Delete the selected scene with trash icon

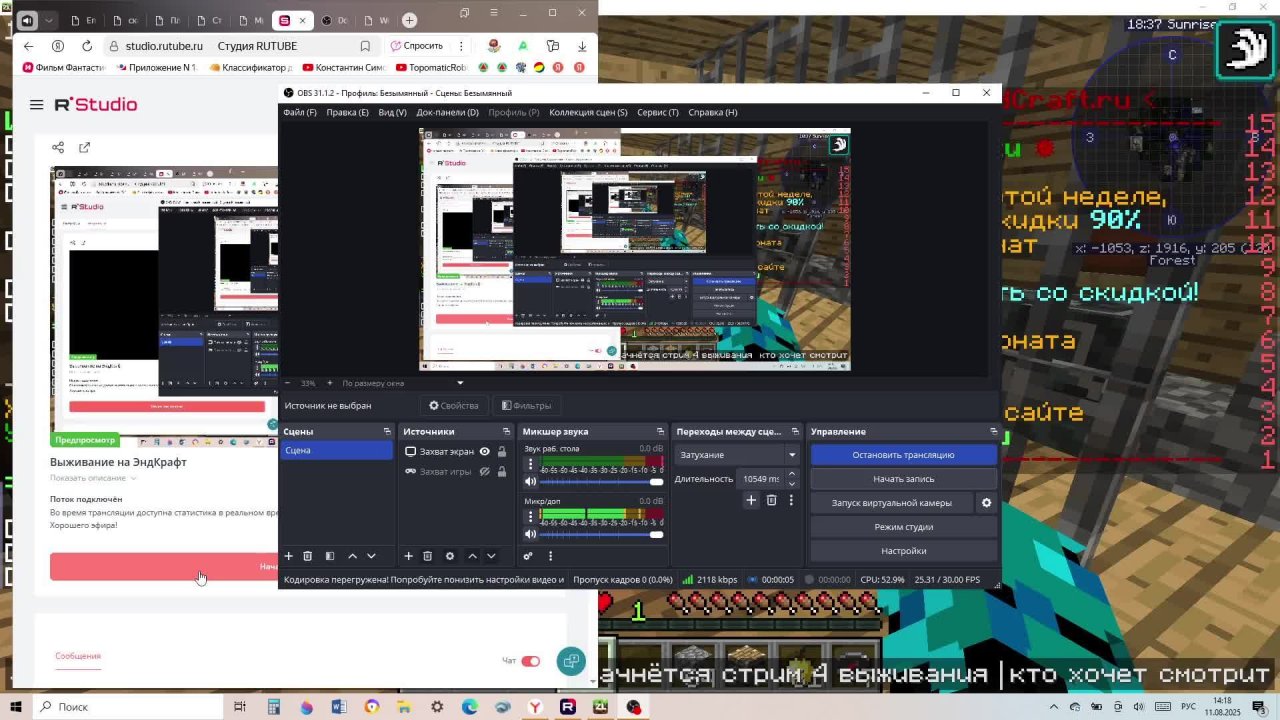pyautogui.click(x=308, y=556)
